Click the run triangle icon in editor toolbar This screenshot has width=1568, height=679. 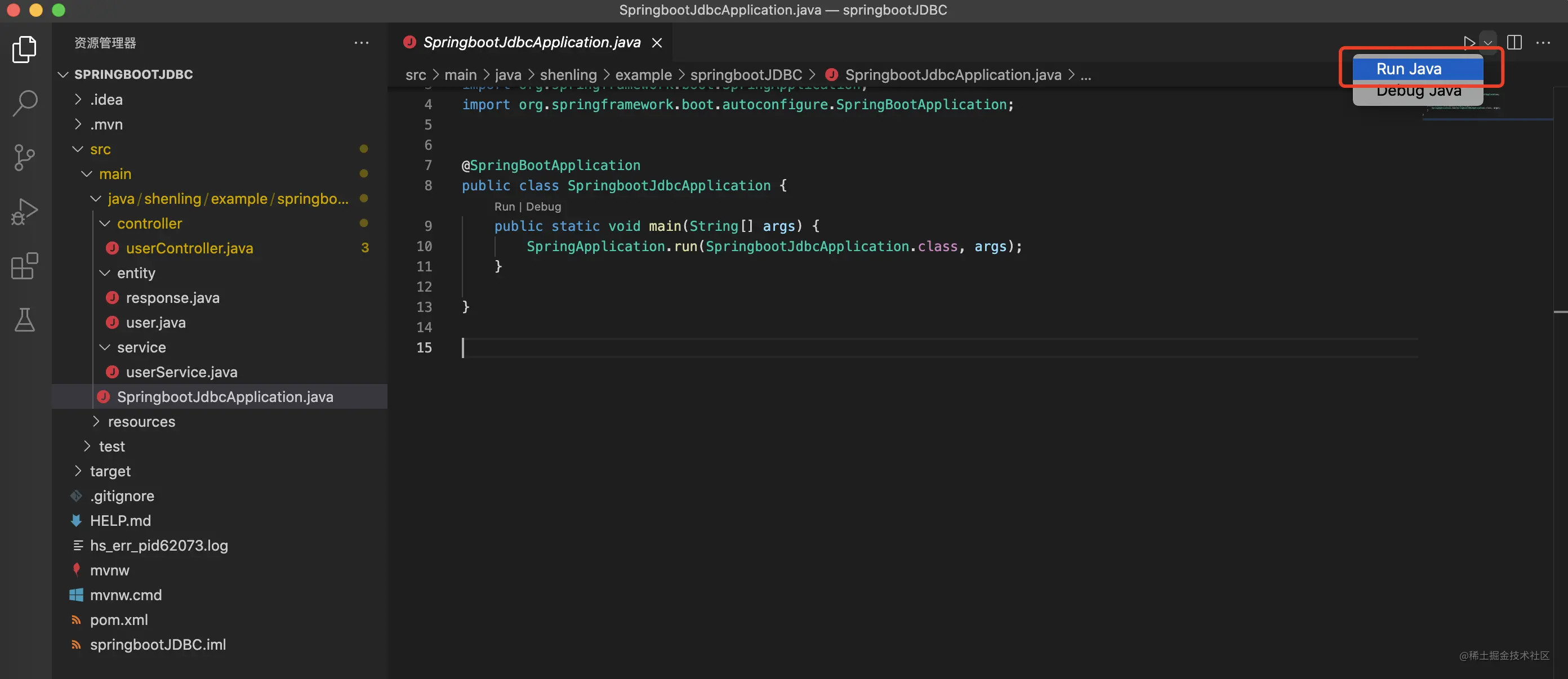(x=1469, y=42)
